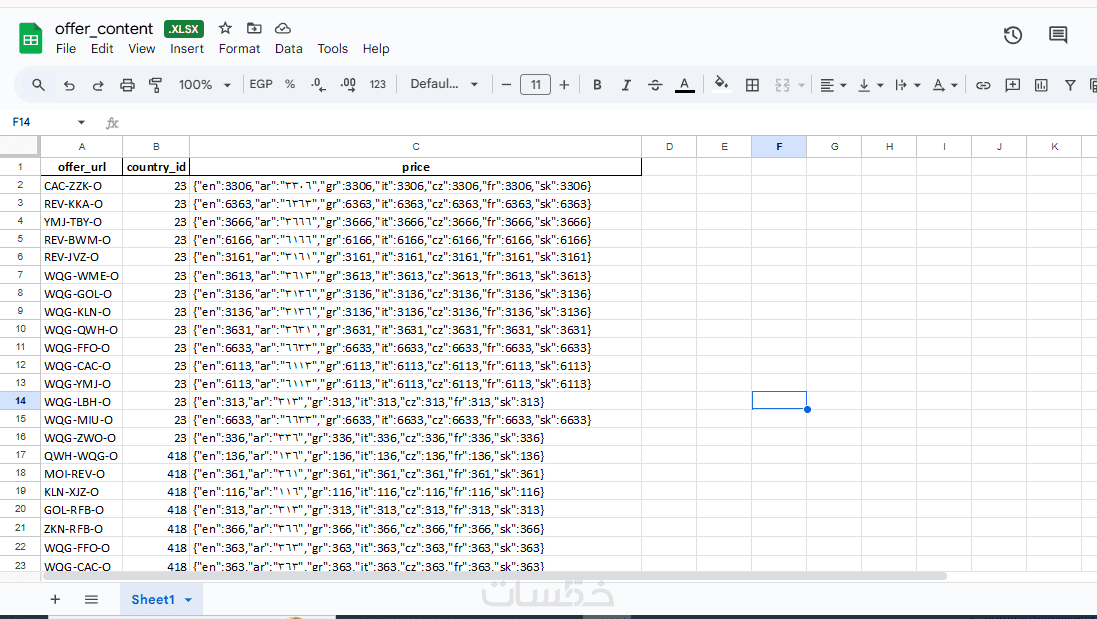This screenshot has width=1097, height=619.
Task: Click the offer_content document title
Action: tap(104, 29)
